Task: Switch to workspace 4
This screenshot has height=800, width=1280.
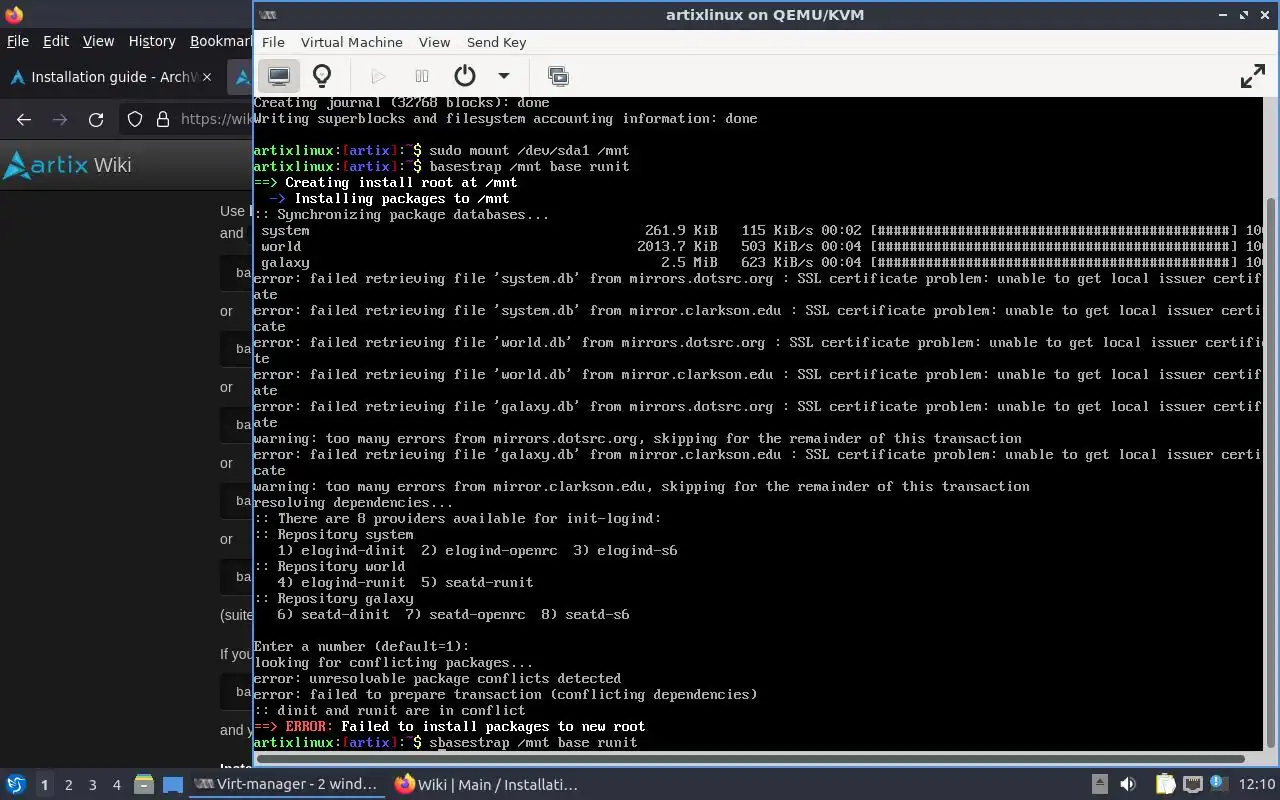Action: [x=117, y=785]
